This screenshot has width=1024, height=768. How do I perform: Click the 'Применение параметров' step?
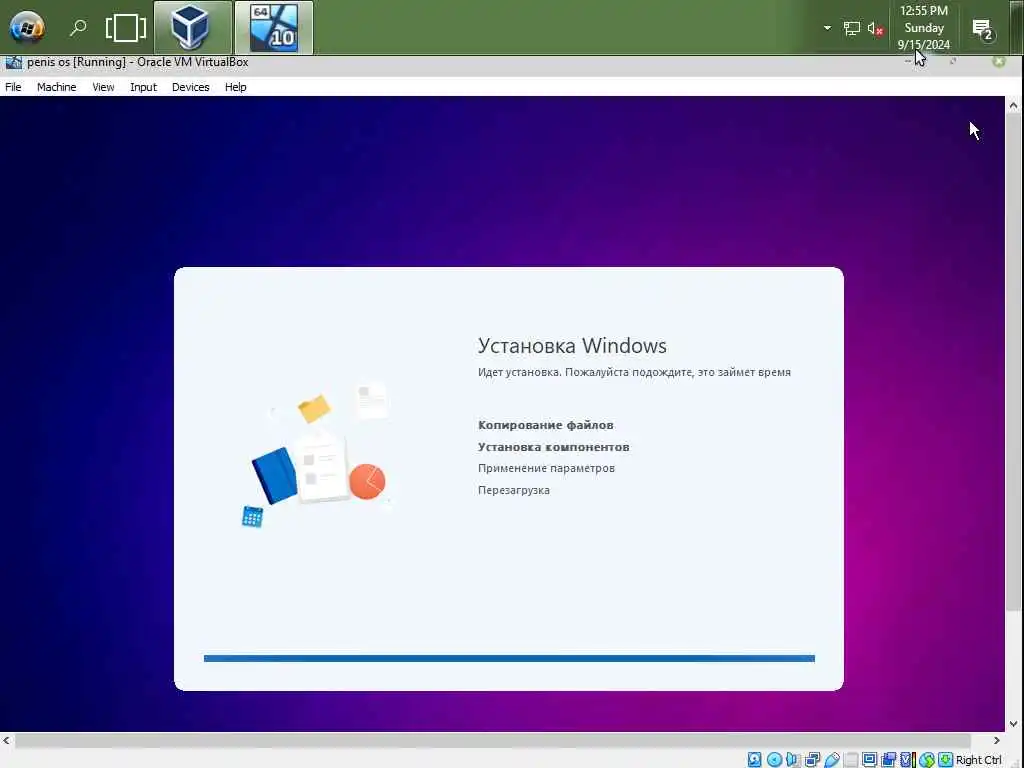[546, 468]
